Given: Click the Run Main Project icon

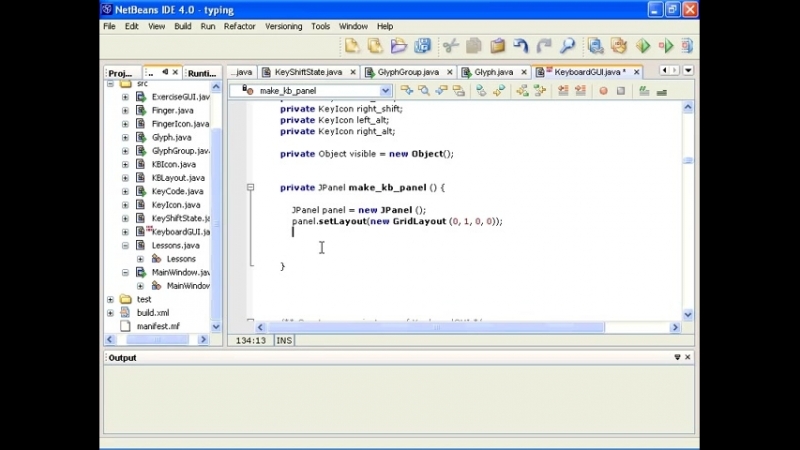Looking at the screenshot, I should (643, 46).
